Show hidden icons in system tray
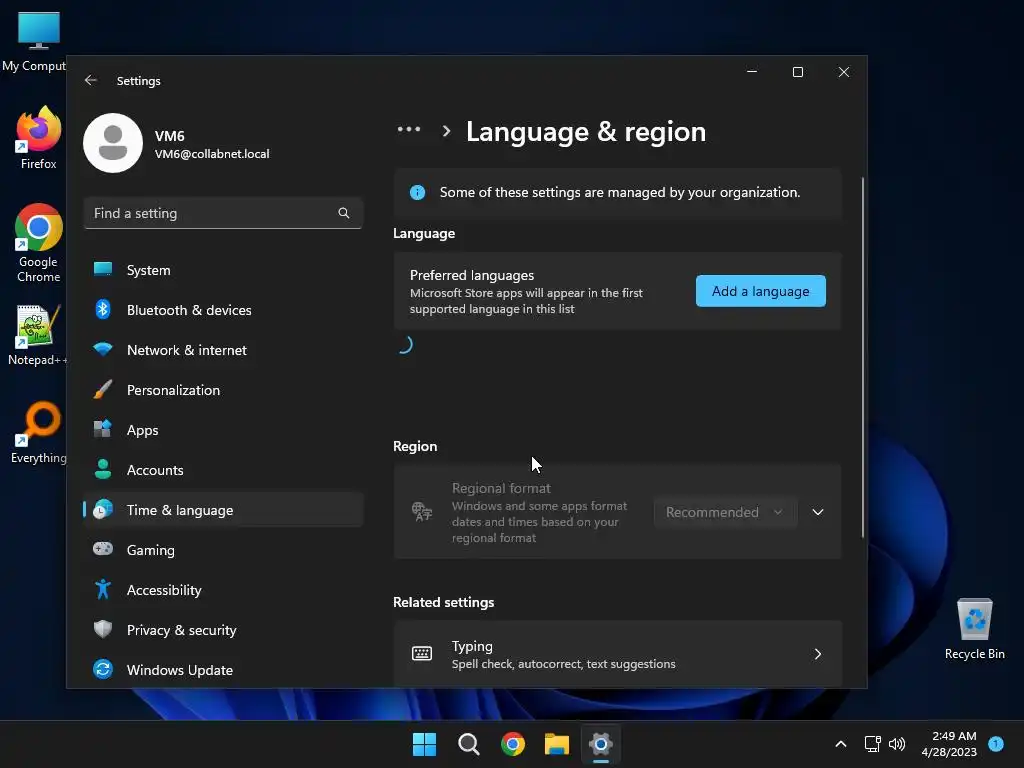 coord(841,744)
